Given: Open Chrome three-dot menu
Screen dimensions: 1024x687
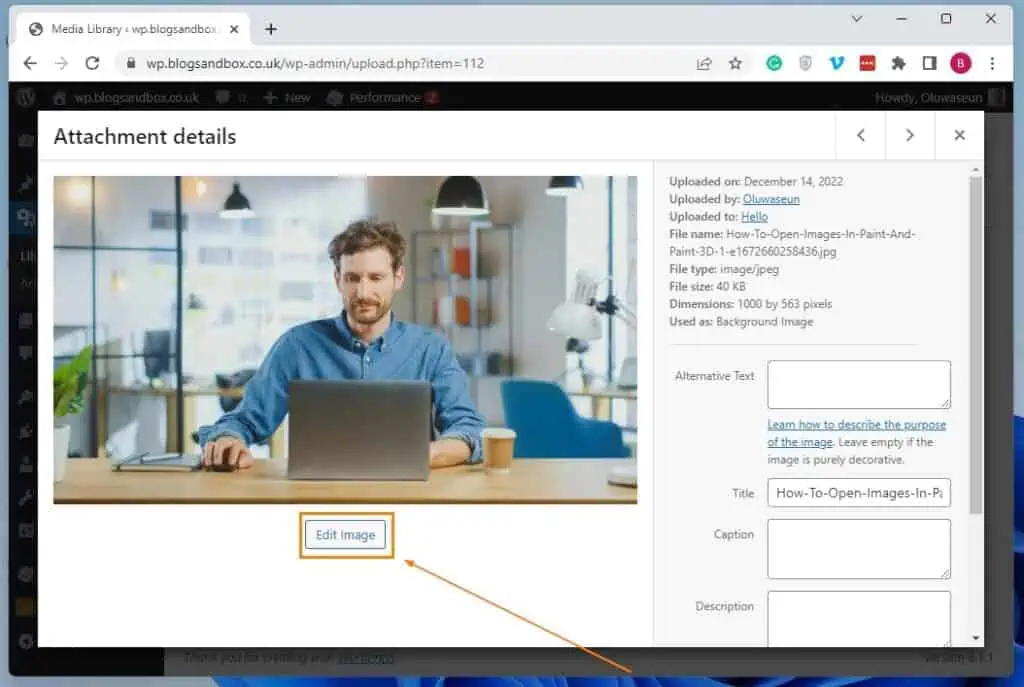Looking at the screenshot, I should pyautogui.click(x=992, y=63).
